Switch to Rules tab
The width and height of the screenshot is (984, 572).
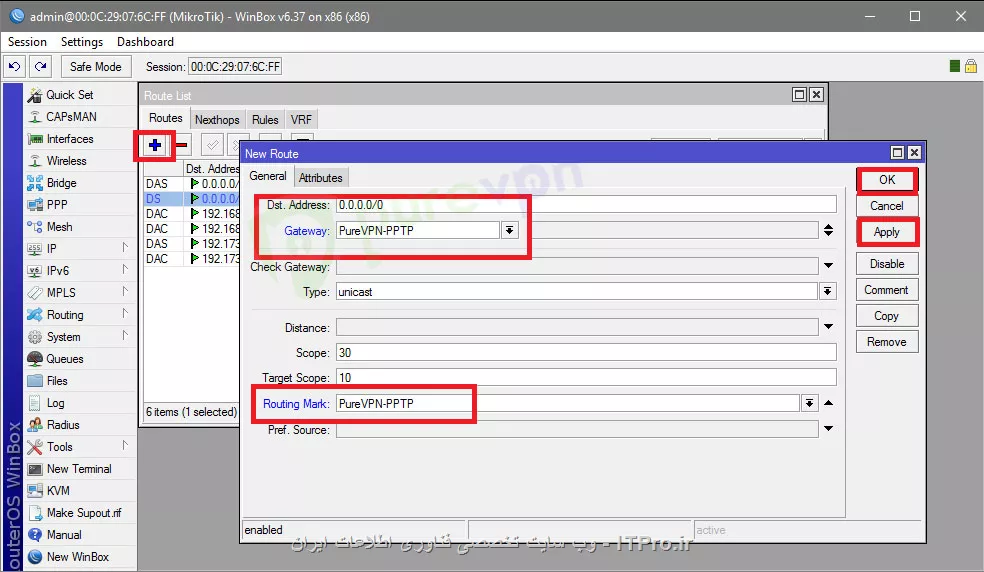click(x=265, y=119)
